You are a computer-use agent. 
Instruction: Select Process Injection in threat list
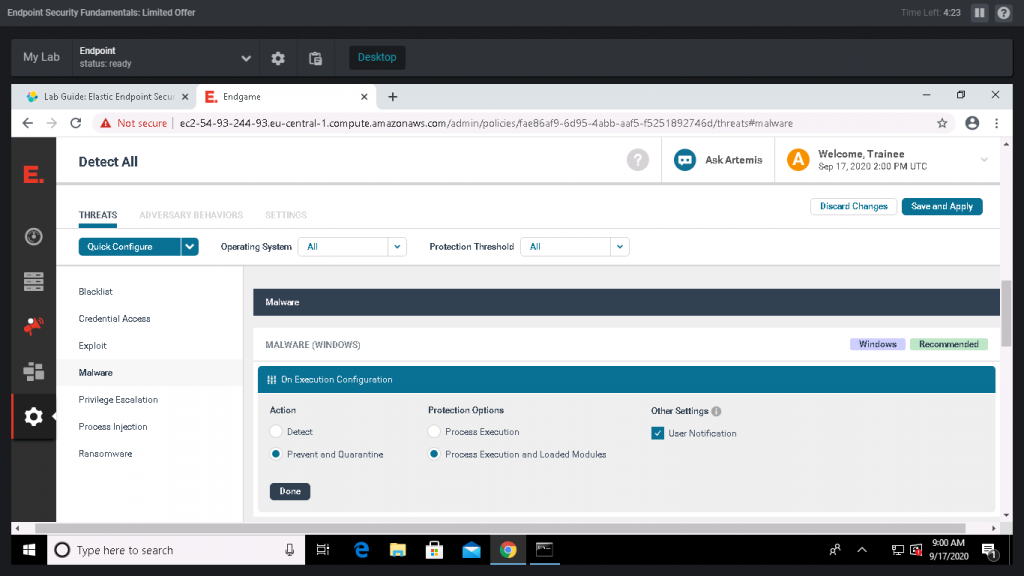click(x=113, y=426)
